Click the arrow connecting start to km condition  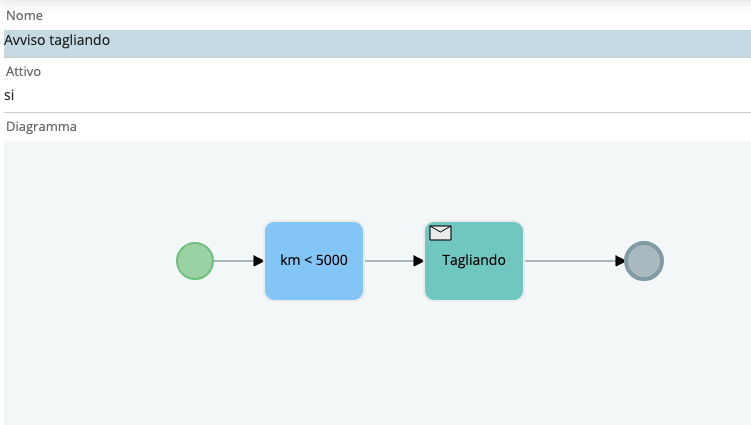coord(239,261)
